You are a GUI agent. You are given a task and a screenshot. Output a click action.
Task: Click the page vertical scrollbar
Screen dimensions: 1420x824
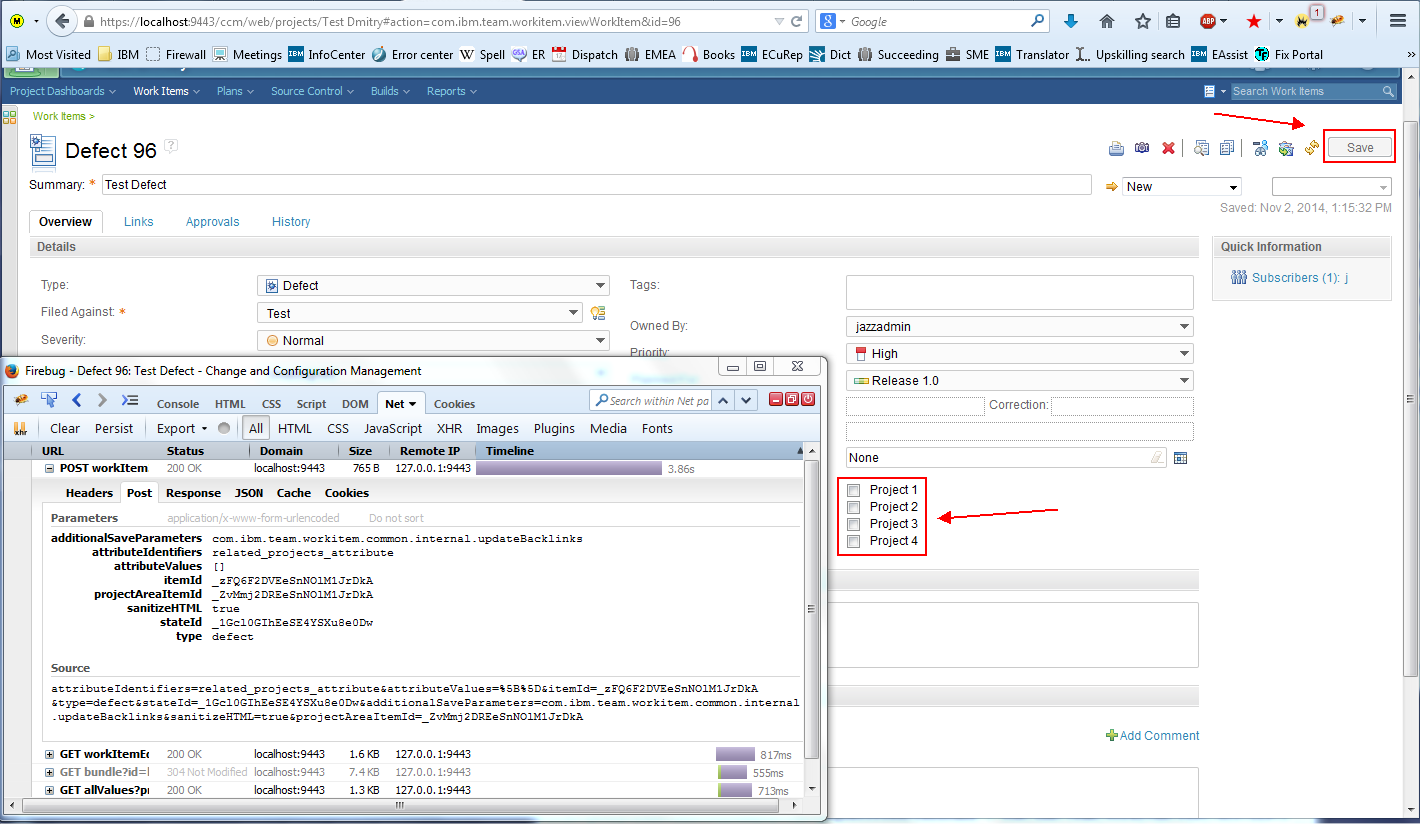click(x=1411, y=398)
